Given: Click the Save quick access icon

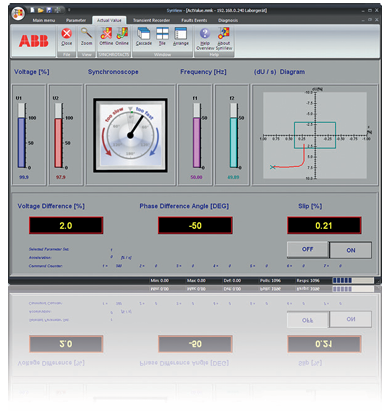Looking at the screenshot, I should coord(49,10).
